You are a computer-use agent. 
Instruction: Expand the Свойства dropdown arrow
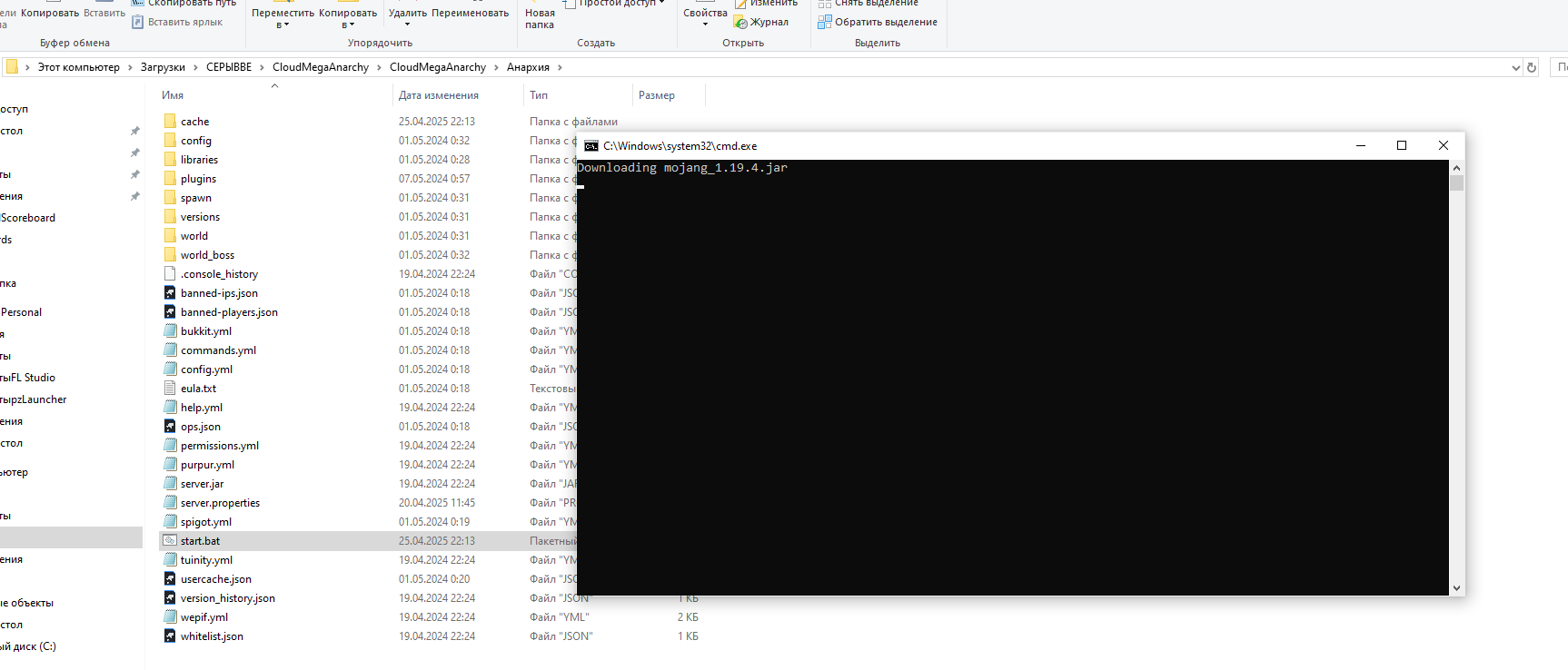point(705,25)
